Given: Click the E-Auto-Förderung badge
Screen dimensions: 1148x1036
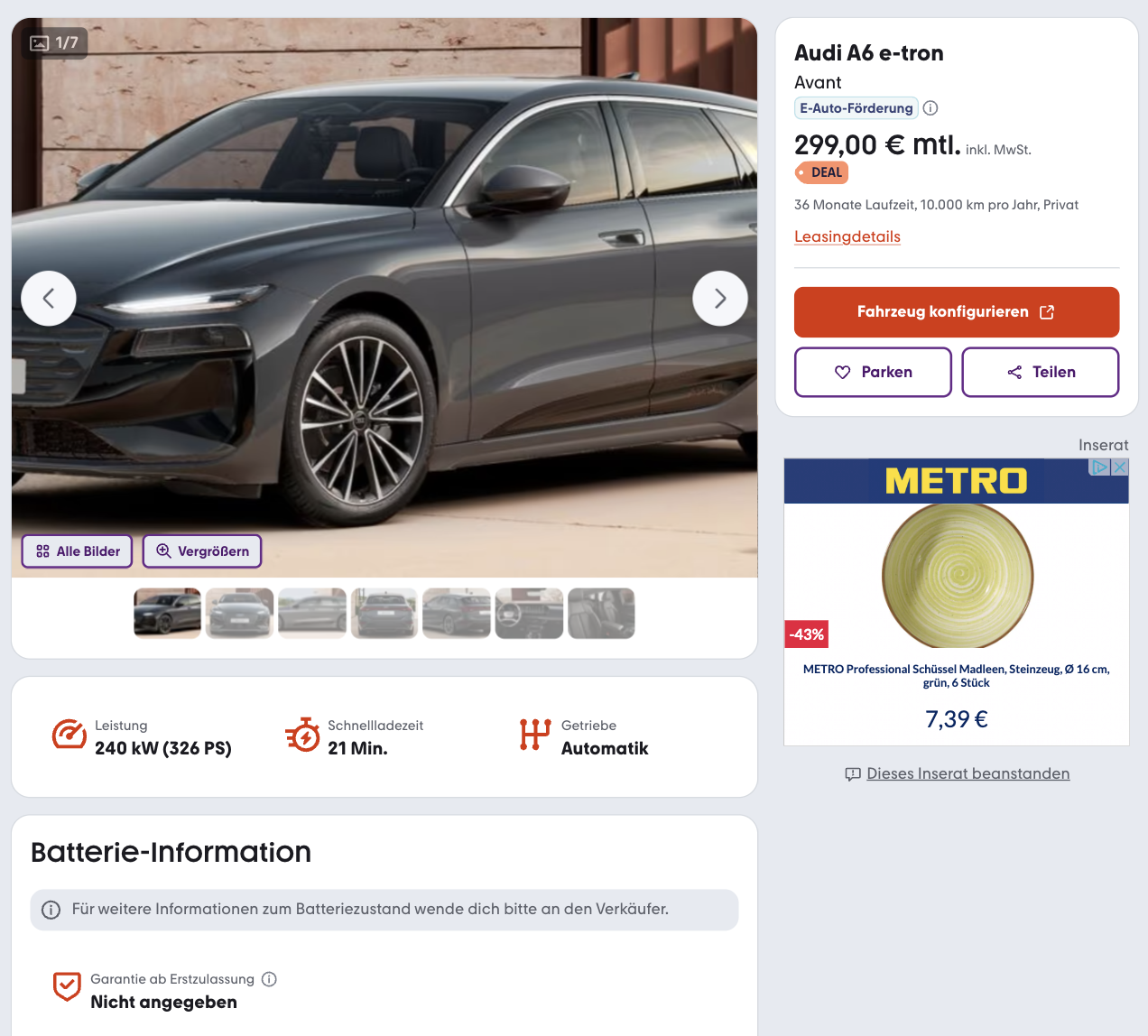Looking at the screenshot, I should [x=856, y=108].
